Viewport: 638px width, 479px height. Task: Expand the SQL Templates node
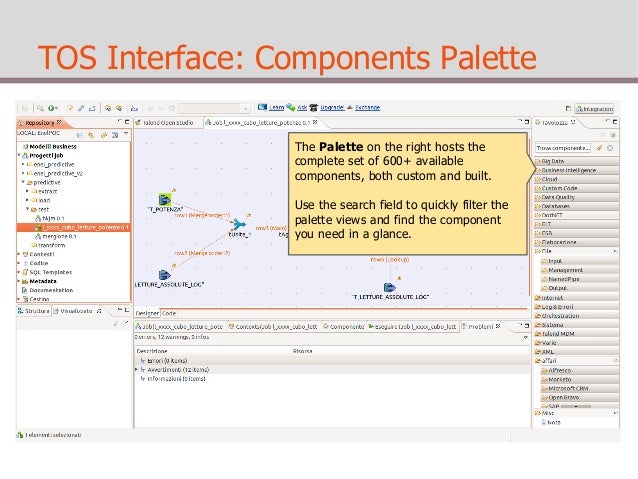coord(19,272)
